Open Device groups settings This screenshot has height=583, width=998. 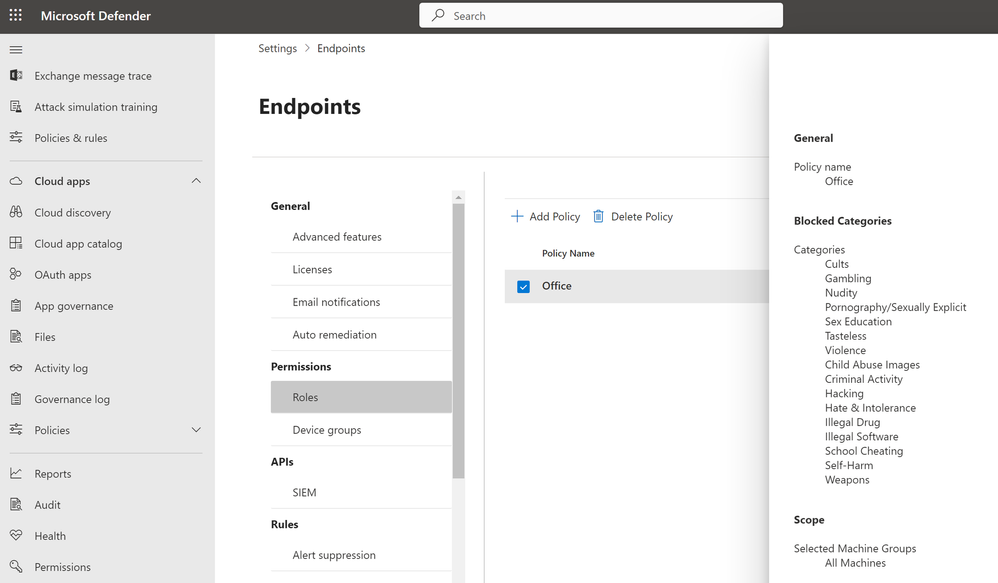(x=327, y=430)
